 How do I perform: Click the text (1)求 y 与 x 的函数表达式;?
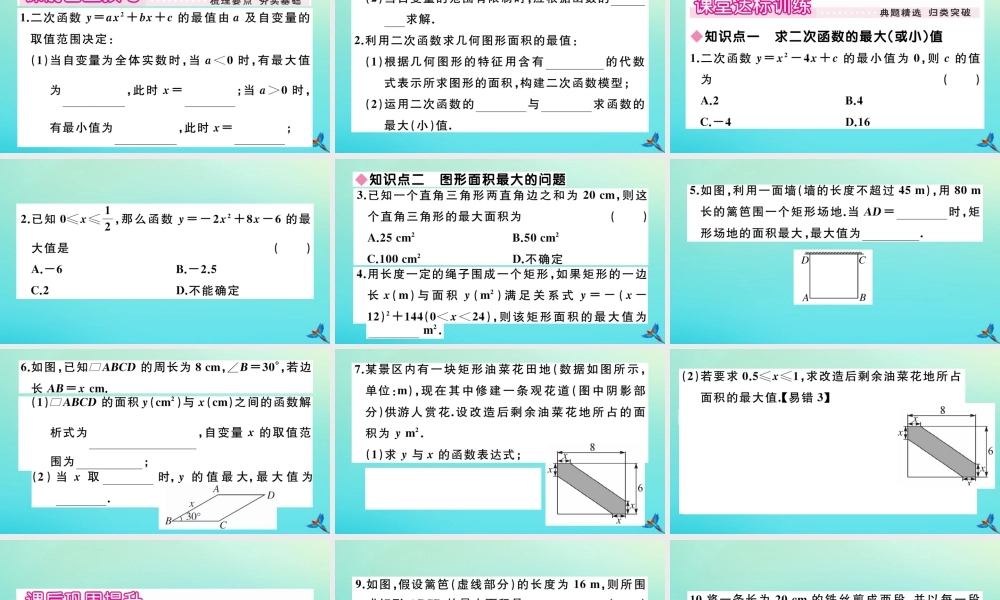tap(443, 455)
